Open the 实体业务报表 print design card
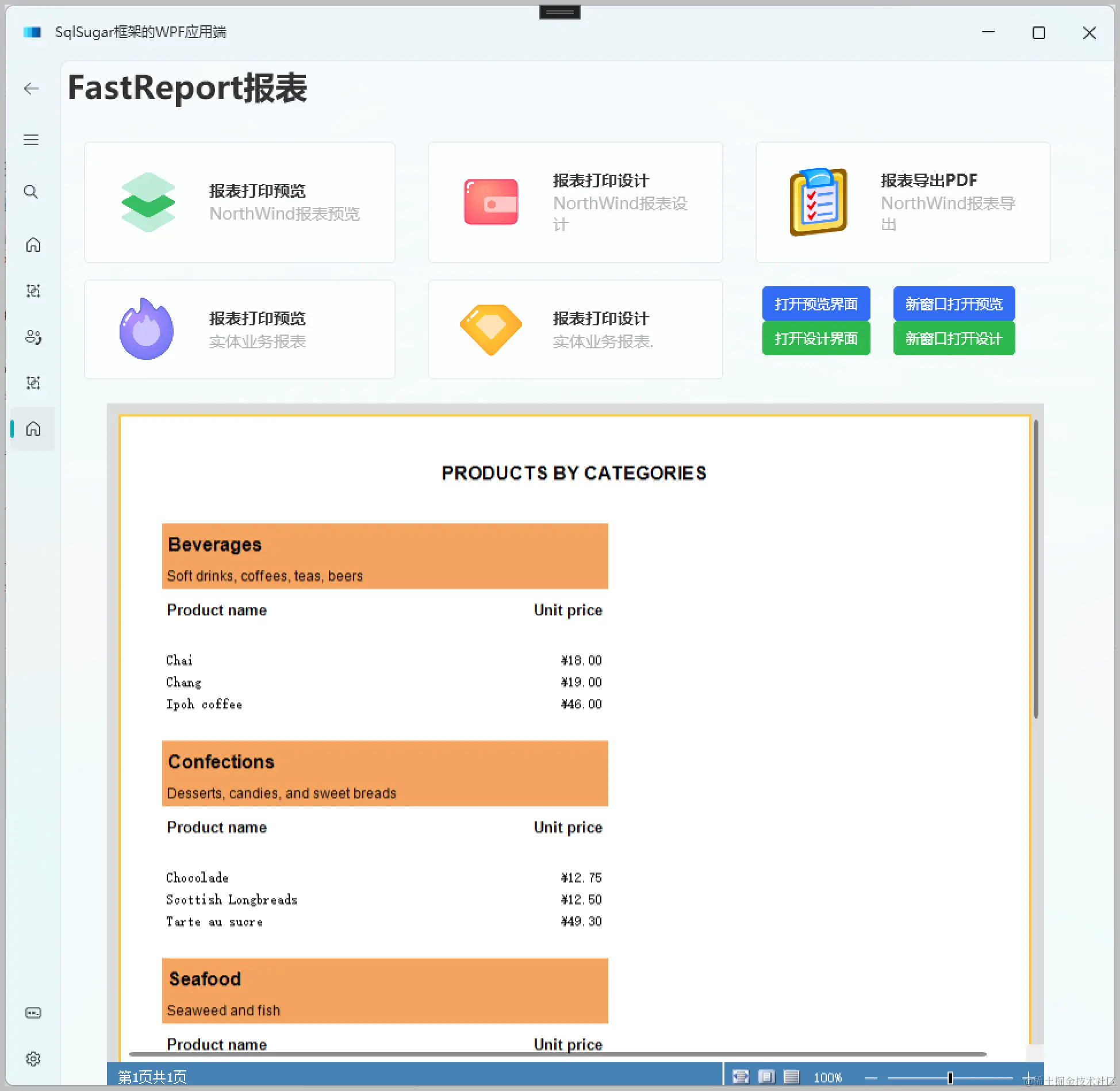This screenshot has width=1120, height=1091. 575,329
